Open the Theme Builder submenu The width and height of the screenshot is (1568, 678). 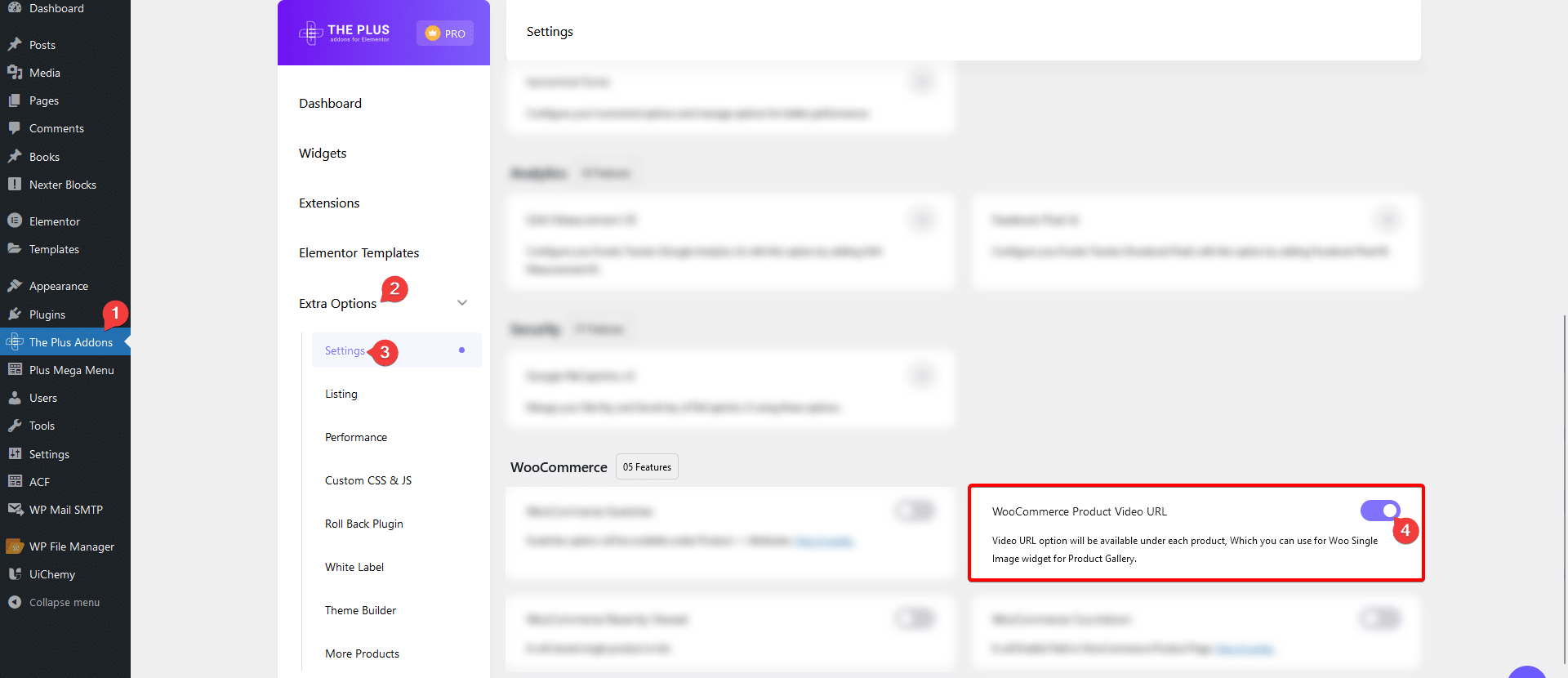(360, 610)
